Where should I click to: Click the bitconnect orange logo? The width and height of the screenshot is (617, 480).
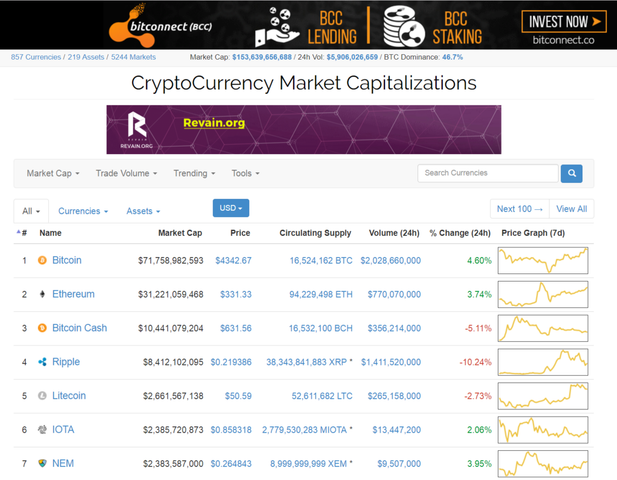[x=132, y=28]
